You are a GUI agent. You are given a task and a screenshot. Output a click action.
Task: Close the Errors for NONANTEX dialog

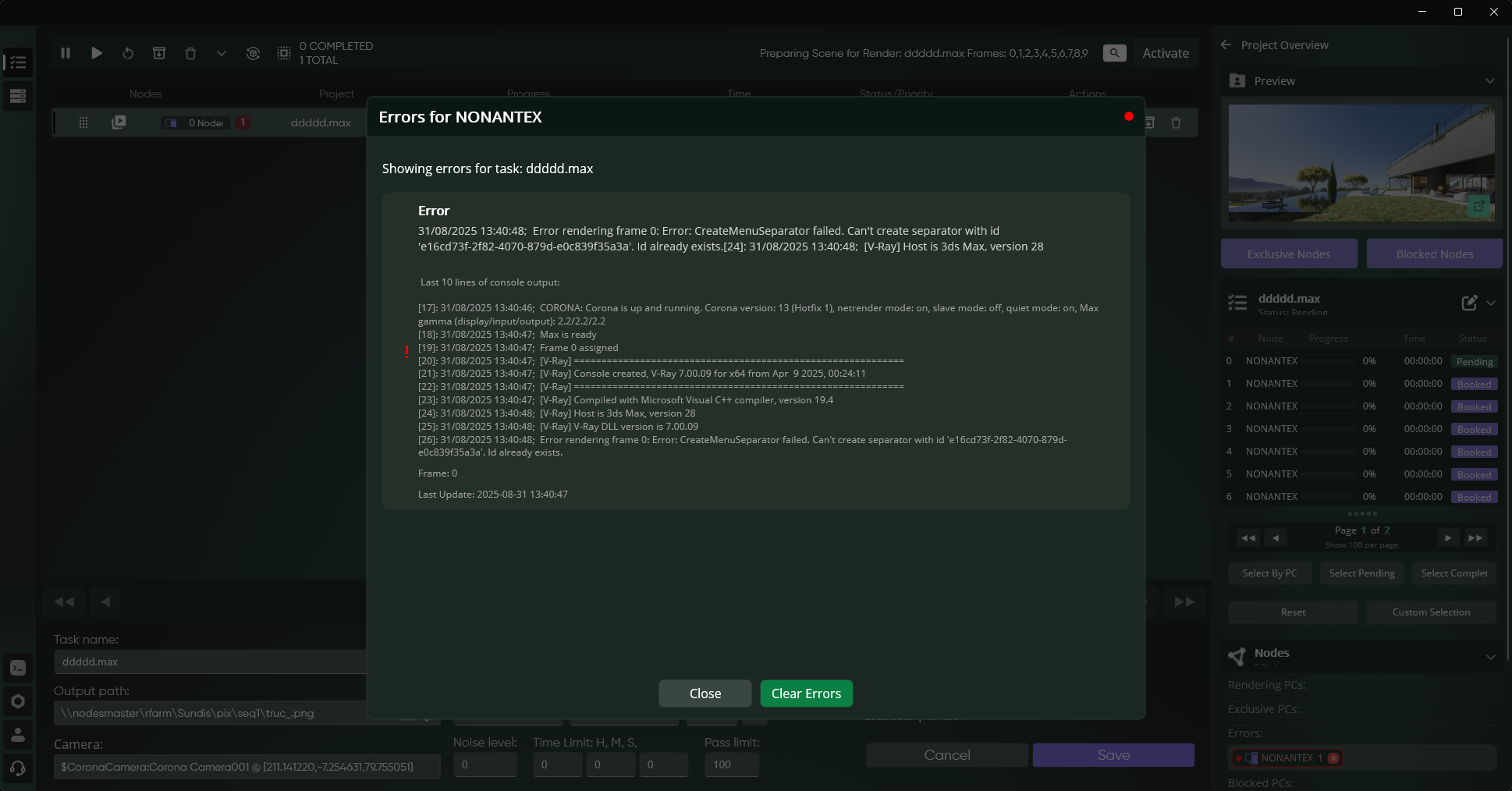pos(705,693)
